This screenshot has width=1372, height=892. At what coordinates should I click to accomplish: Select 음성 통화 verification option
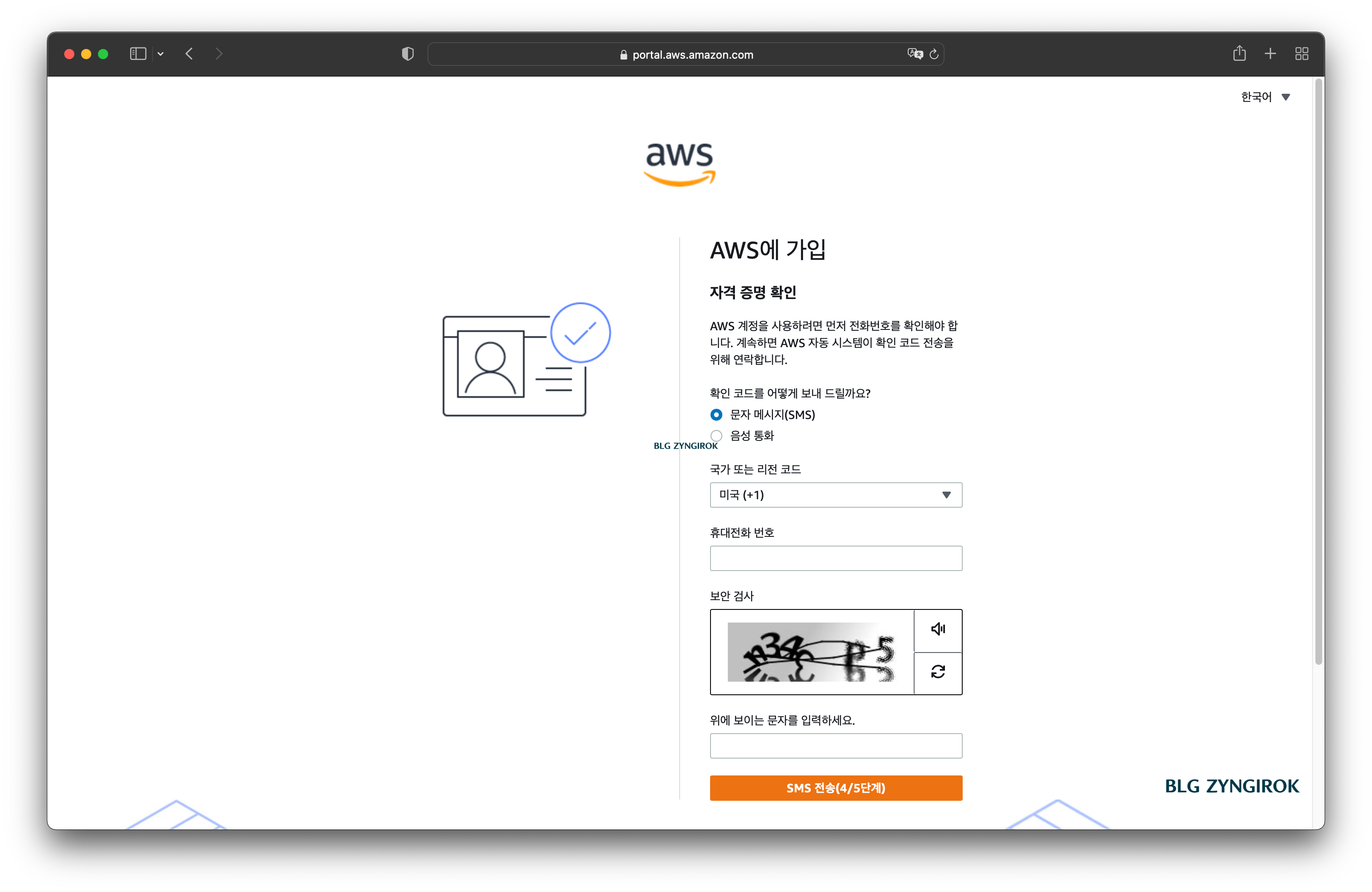click(716, 436)
